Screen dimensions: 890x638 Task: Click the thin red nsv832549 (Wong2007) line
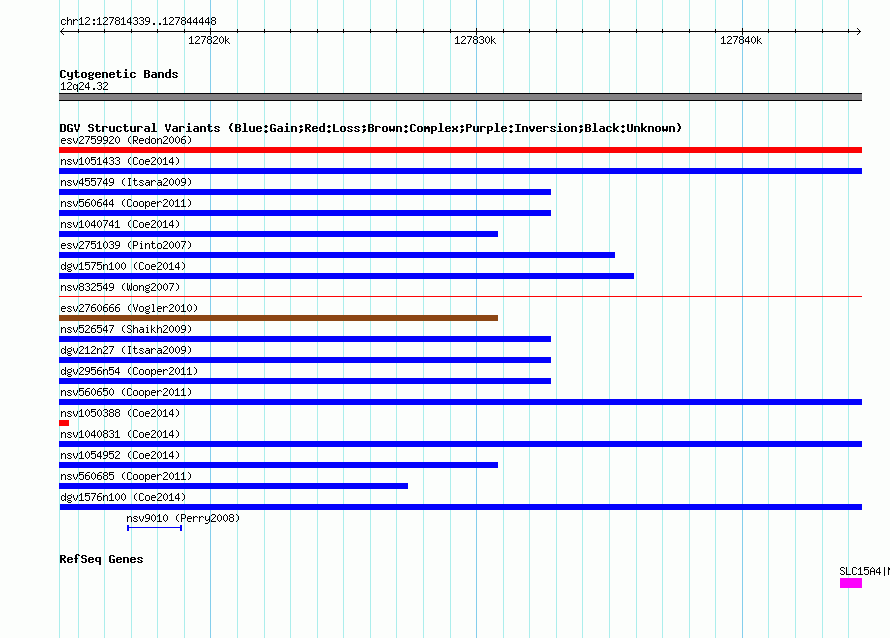[x=460, y=296]
